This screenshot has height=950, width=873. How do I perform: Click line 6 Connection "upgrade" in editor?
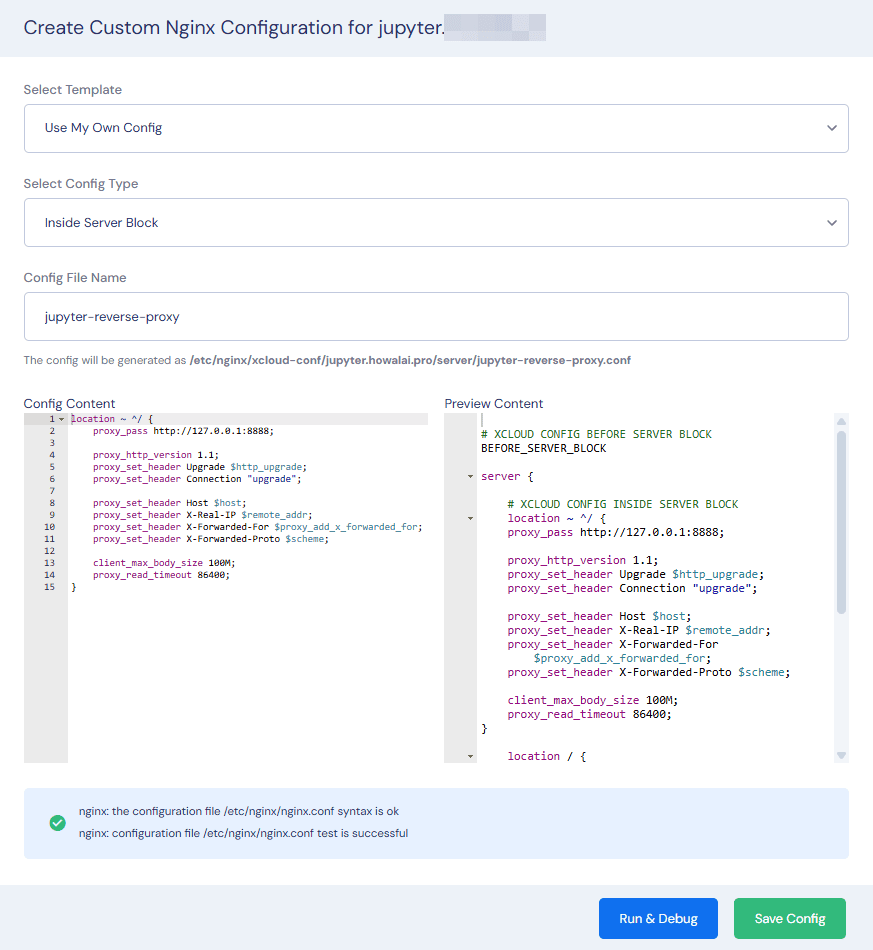pyautogui.click(x=197, y=479)
